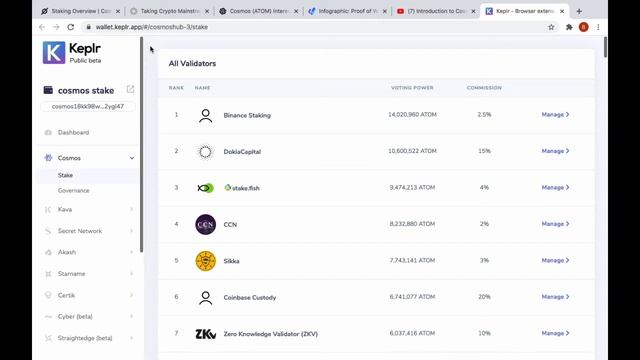This screenshot has width=640, height=360.
Task: Click the Dashboard sidebar icon
Action: (48, 132)
